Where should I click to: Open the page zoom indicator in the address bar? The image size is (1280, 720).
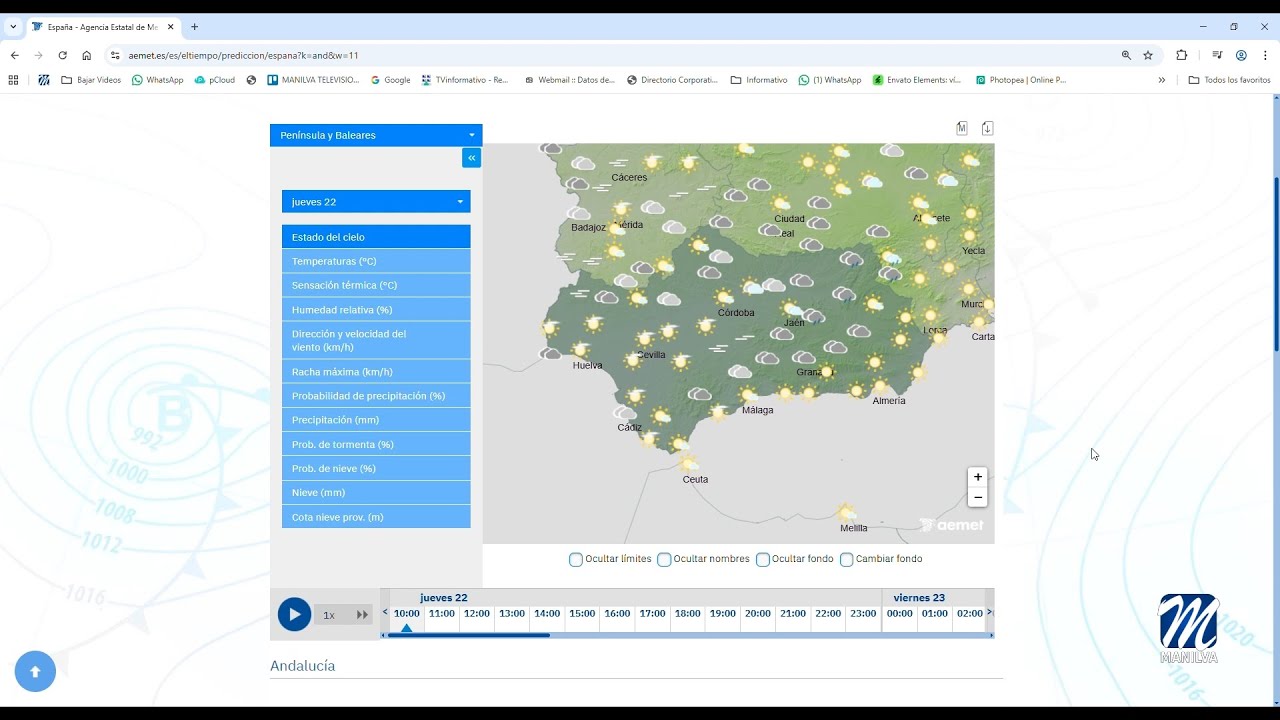point(1126,55)
